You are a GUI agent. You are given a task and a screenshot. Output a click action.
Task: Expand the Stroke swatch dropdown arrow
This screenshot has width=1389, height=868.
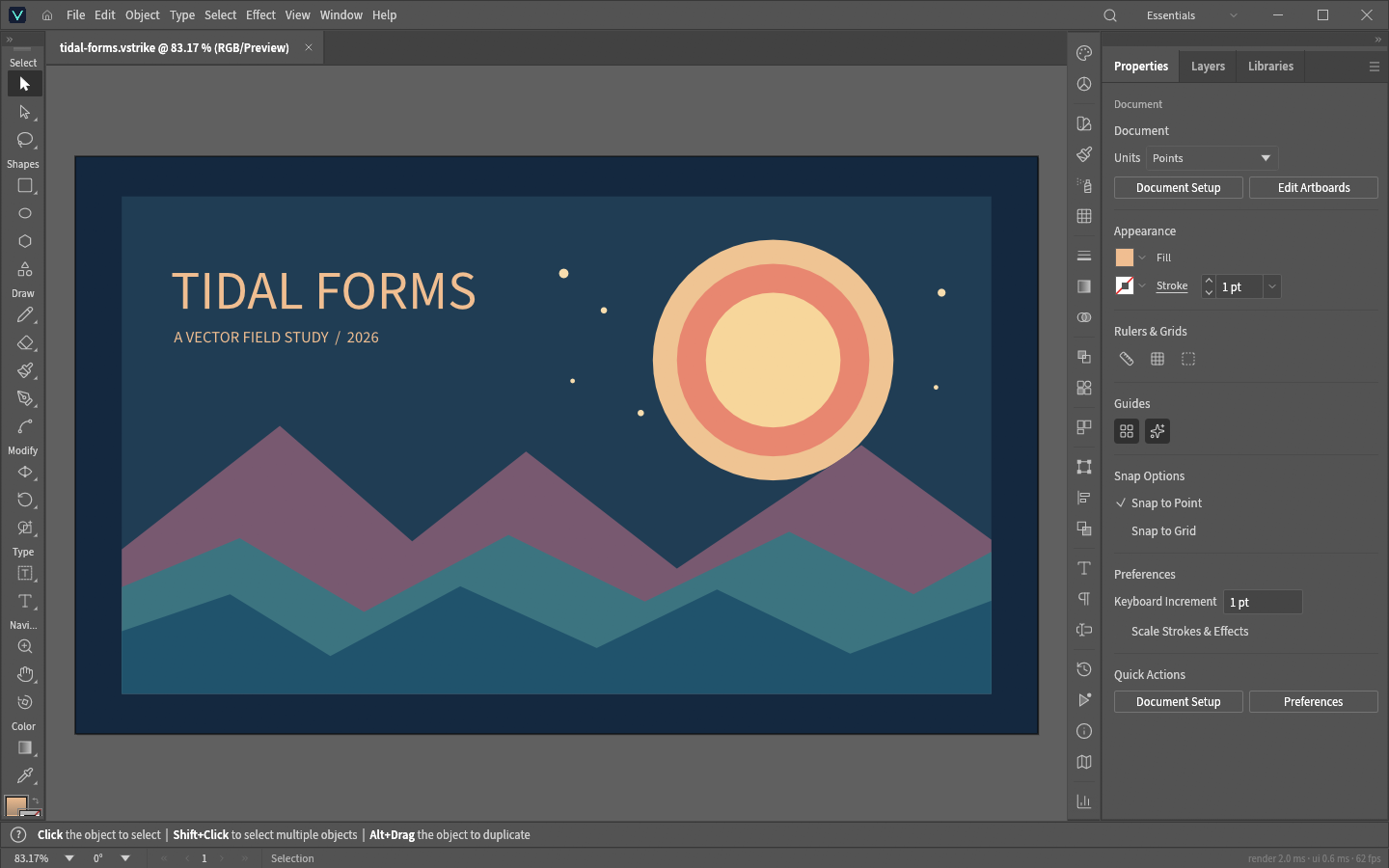click(1142, 285)
